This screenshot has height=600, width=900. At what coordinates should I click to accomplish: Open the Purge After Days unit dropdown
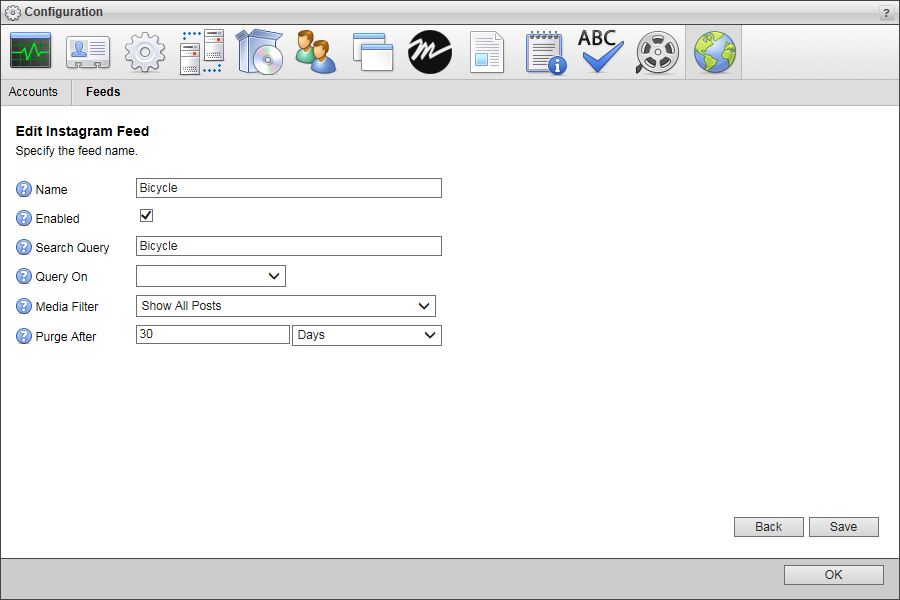[366, 335]
